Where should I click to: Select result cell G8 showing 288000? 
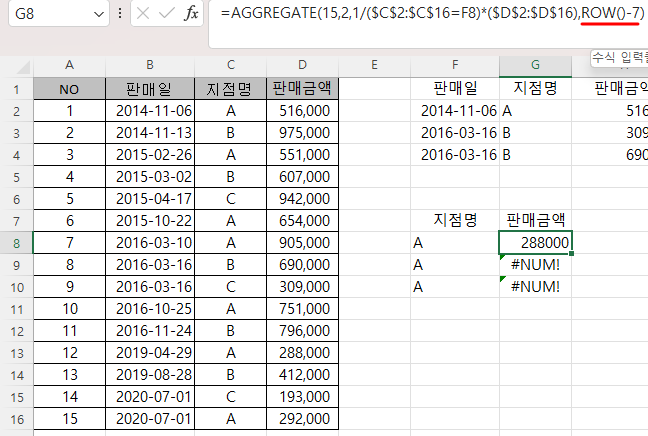pos(536,243)
